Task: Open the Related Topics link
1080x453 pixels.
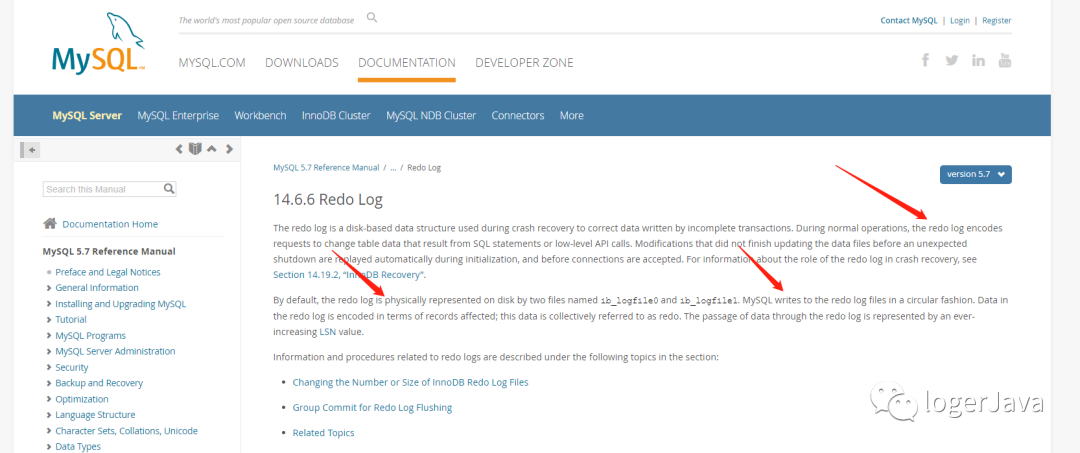Action: tap(324, 433)
